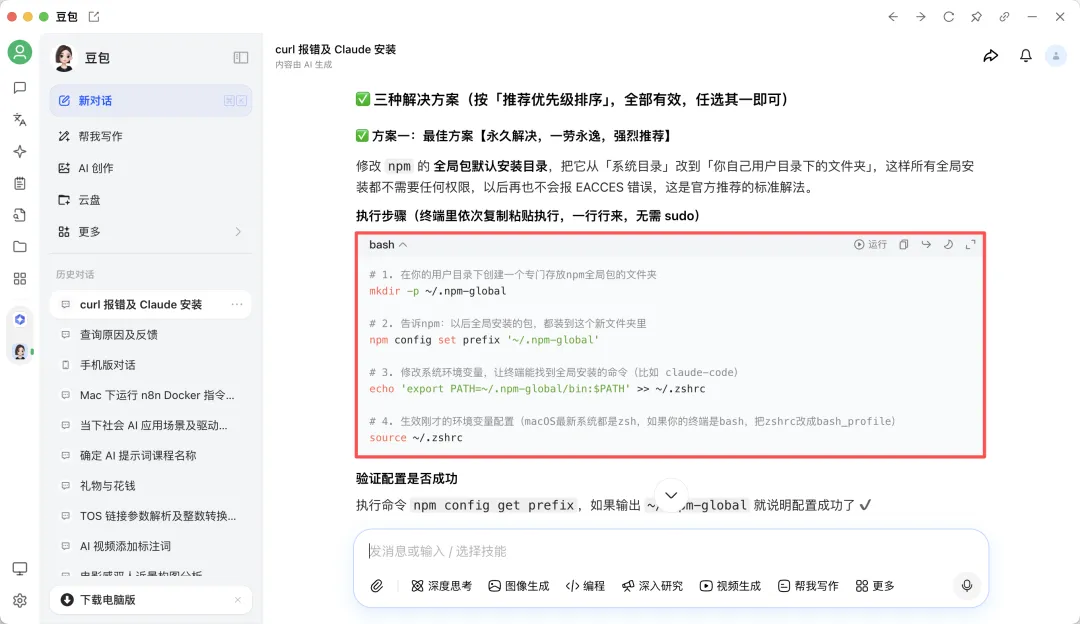
Task: Open AI 创作 in the sidebar
Action: (x=151, y=168)
